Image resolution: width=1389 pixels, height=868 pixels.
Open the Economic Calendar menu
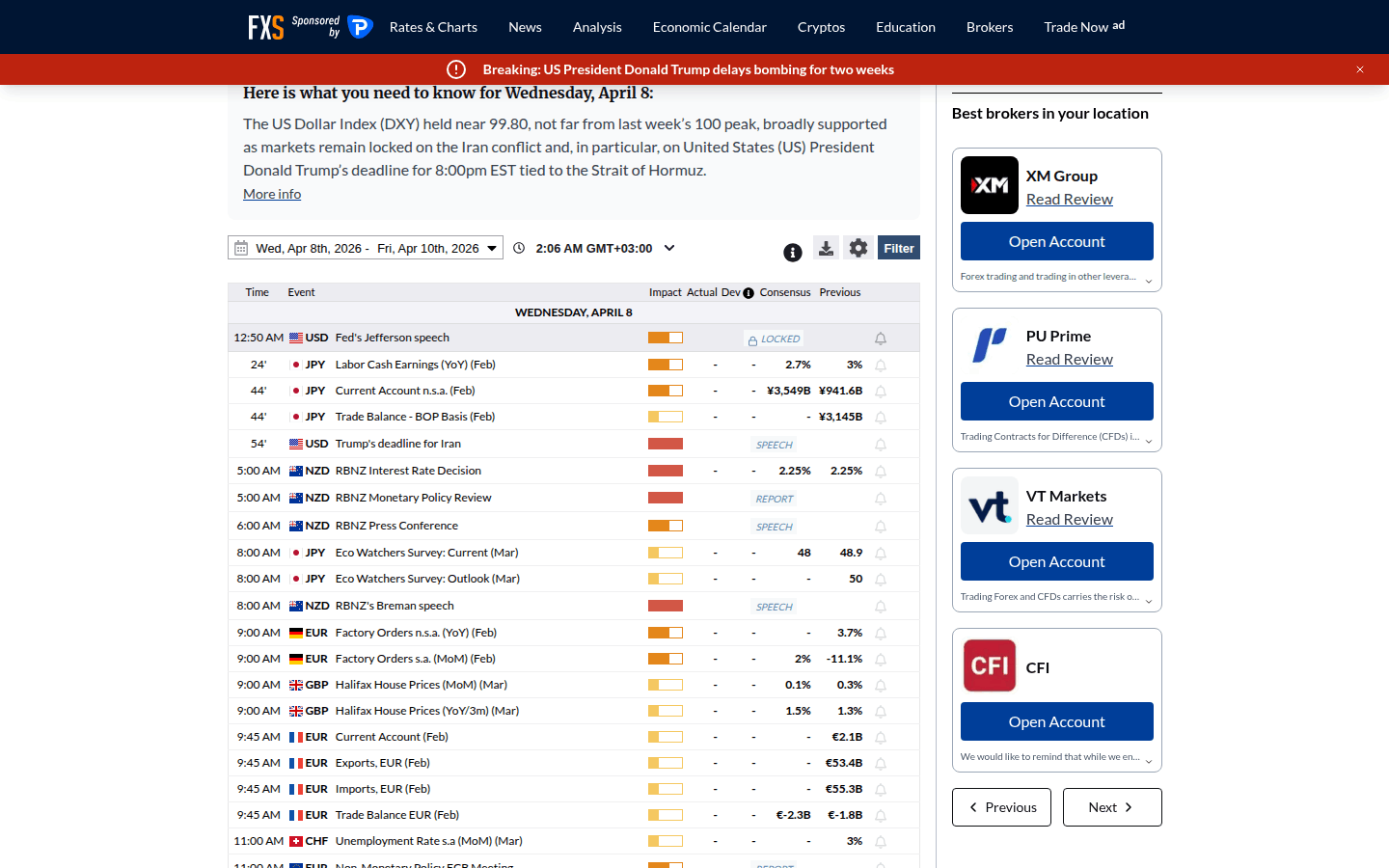pyautogui.click(x=709, y=27)
